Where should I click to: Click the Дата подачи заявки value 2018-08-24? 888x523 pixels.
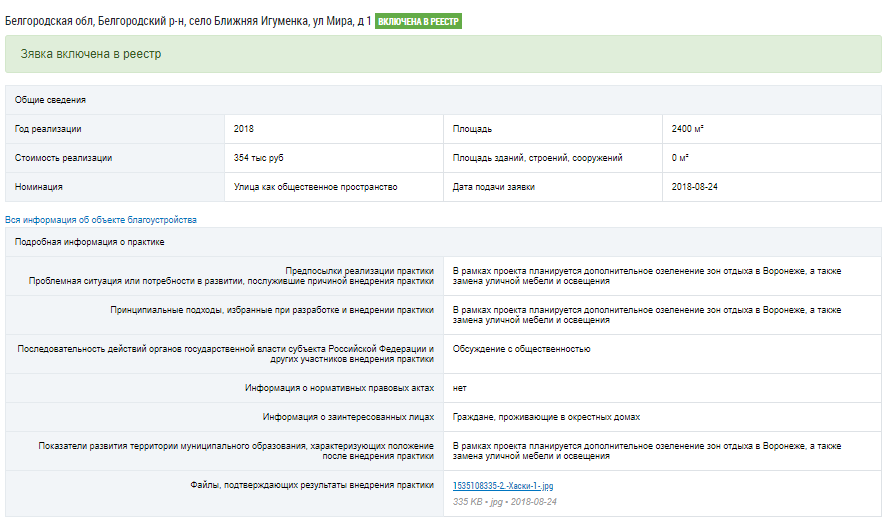coord(696,187)
